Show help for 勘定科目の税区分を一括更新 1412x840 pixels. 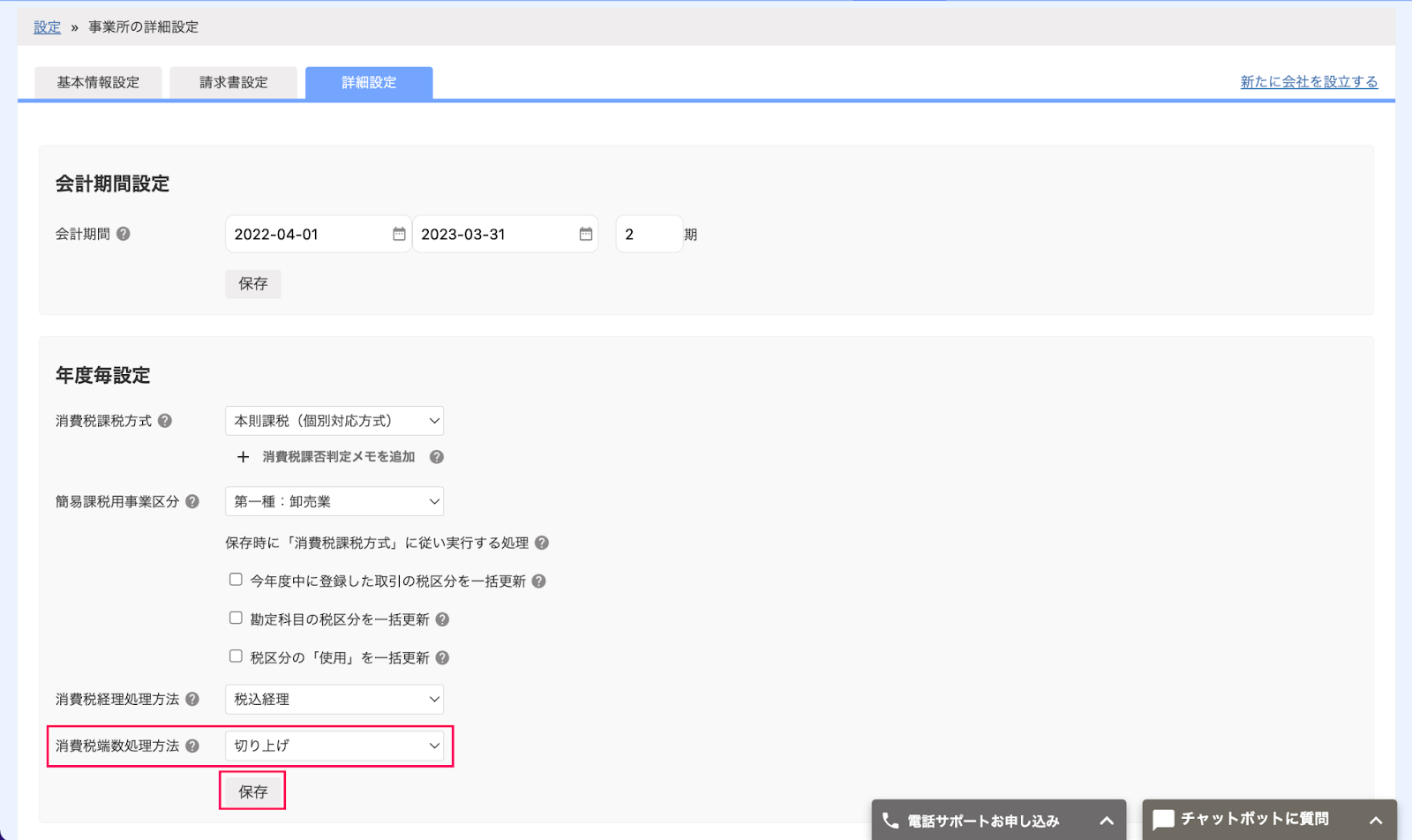pos(443,619)
